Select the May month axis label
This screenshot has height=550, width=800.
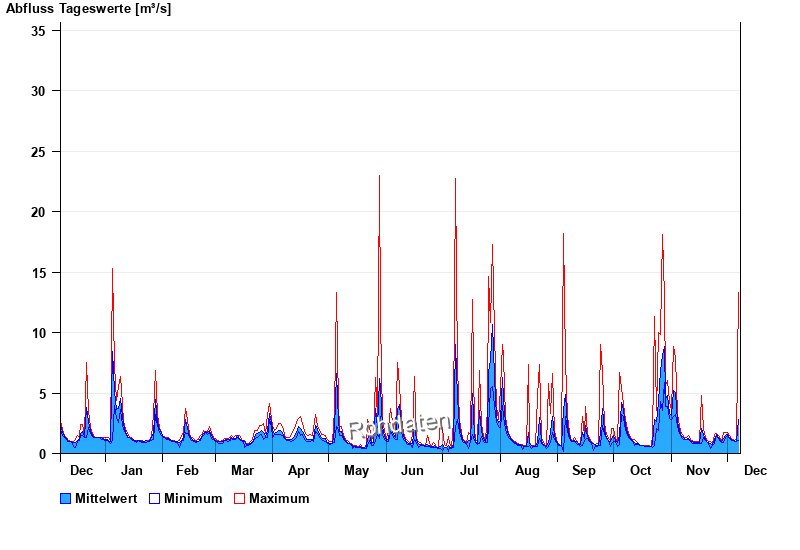(356, 471)
